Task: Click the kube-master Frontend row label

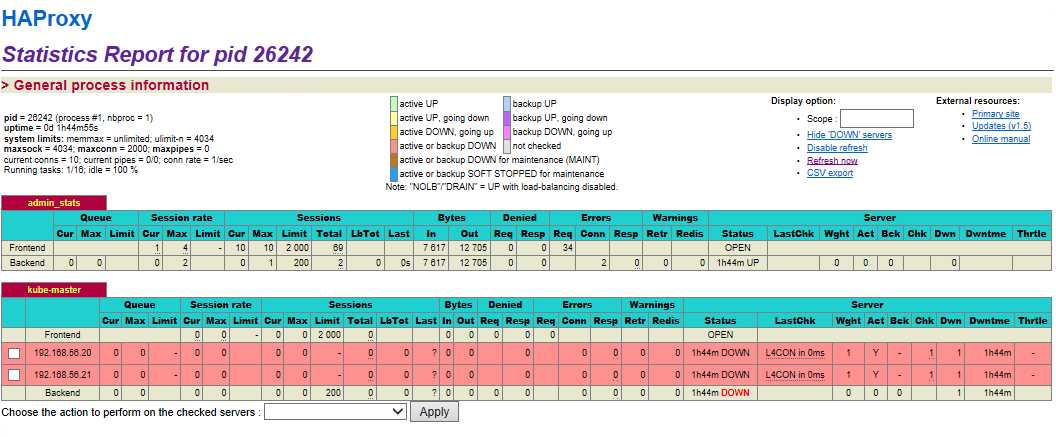Action: click(62, 335)
